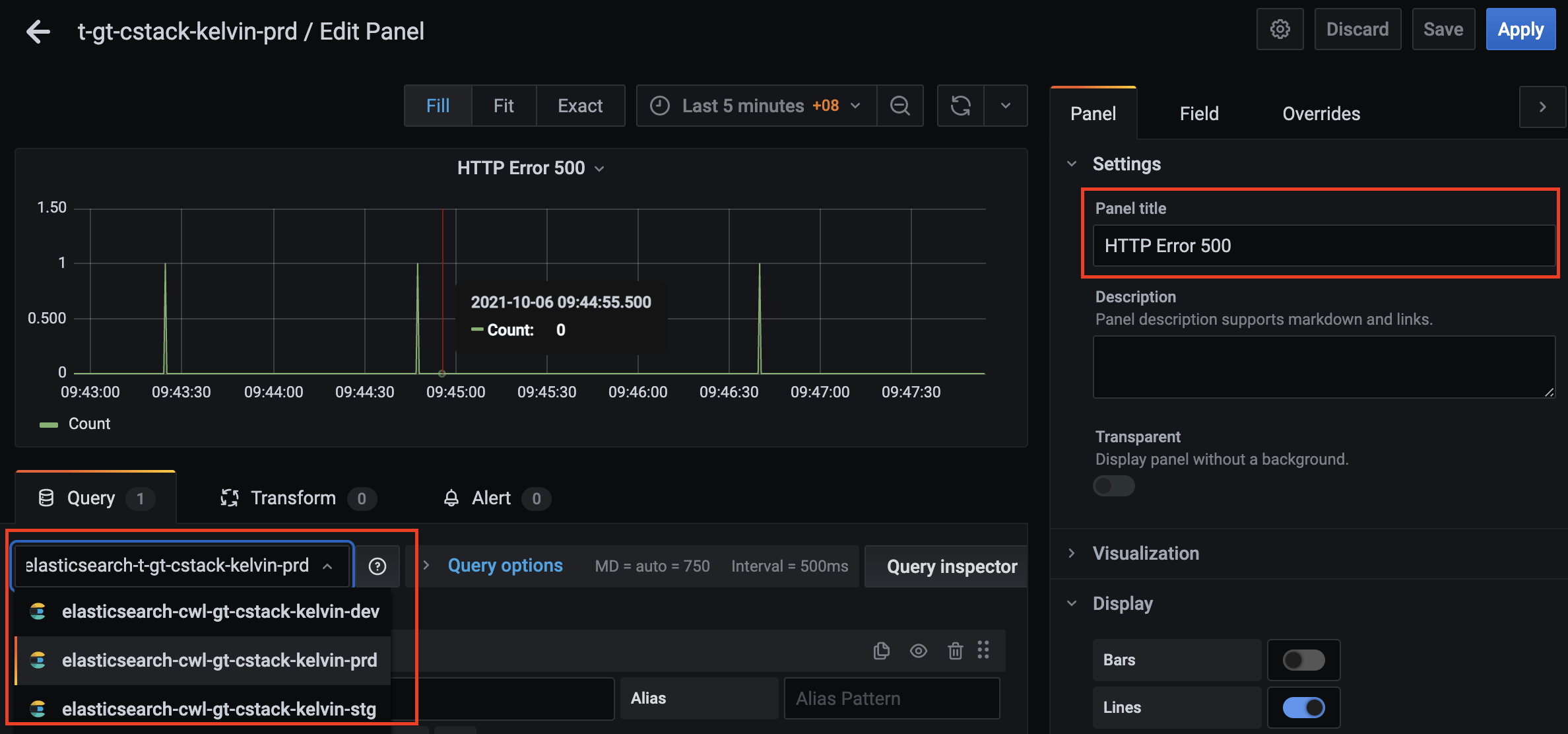Enable the Bars toggle
The width and height of the screenshot is (1568, 734).
1303,660
